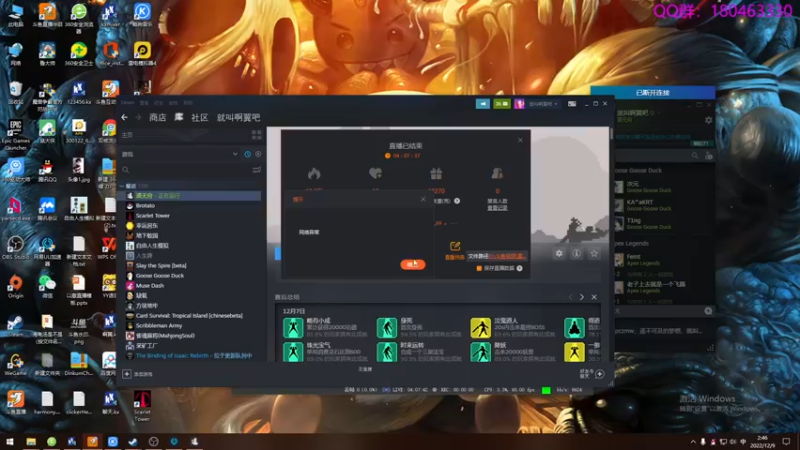The width and height of the screenshot is (800, 450).
Task: Select friend Feint playing Apex Legends
Action: 663,260
